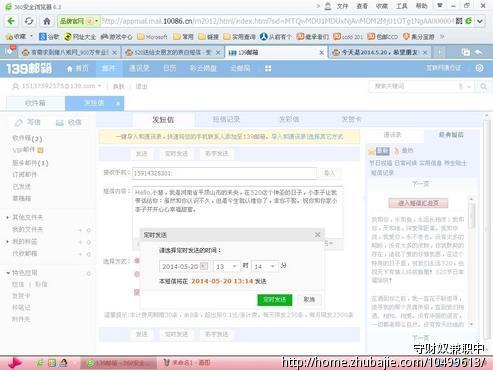
Task: Open the search scope dropdown in the search box
Action: 469,87
